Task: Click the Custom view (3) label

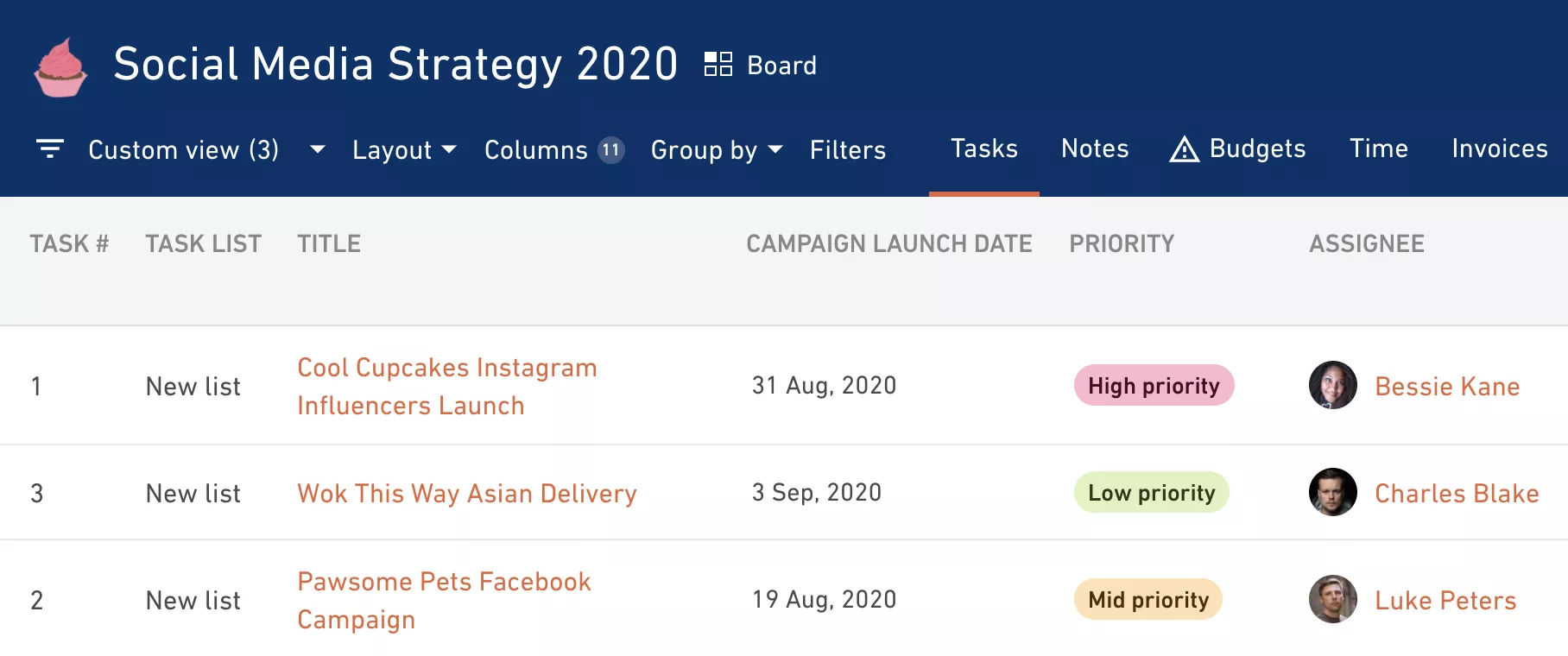Action: [x=184, y=149]
